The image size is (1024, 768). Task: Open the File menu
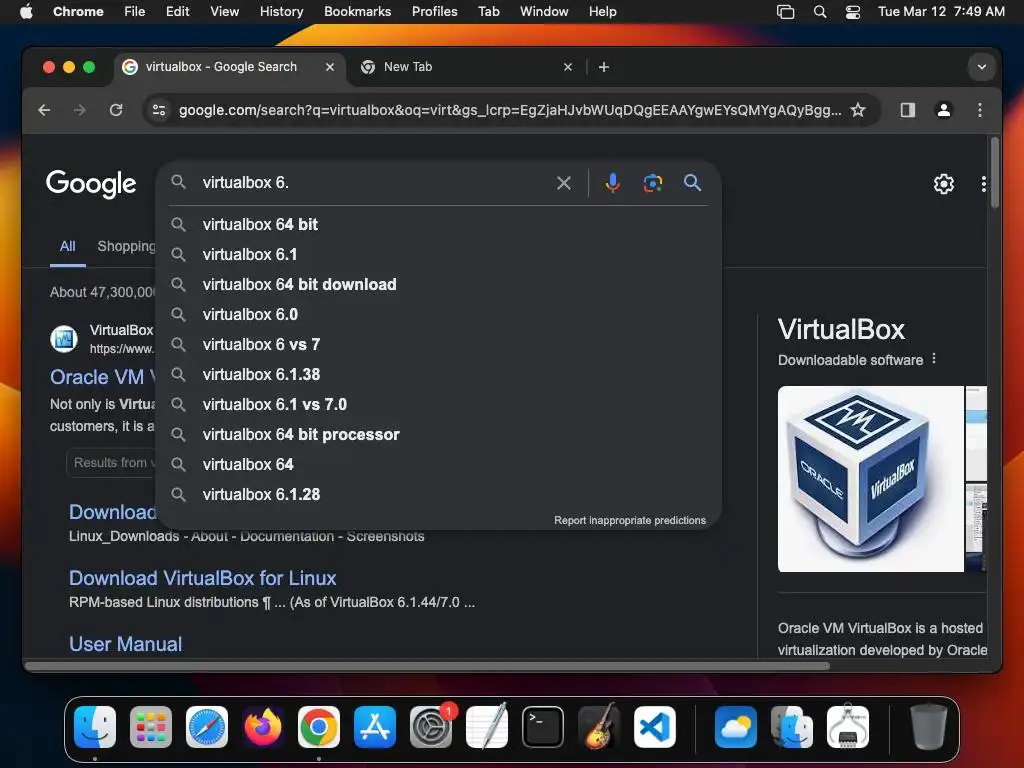pyautogui.click(x=135, y=12)
